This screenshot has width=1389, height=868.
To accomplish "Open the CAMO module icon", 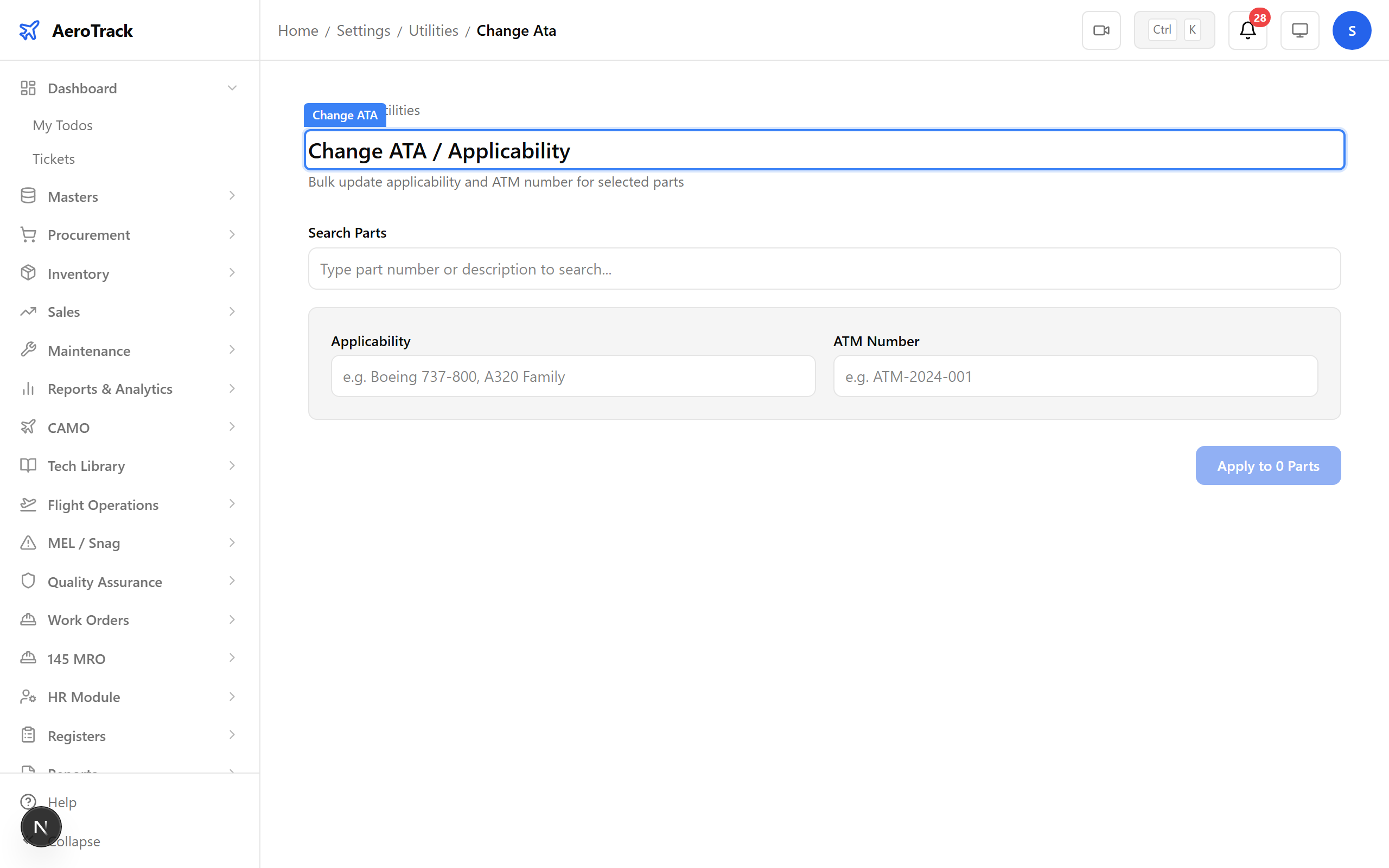I will point(28,427).
